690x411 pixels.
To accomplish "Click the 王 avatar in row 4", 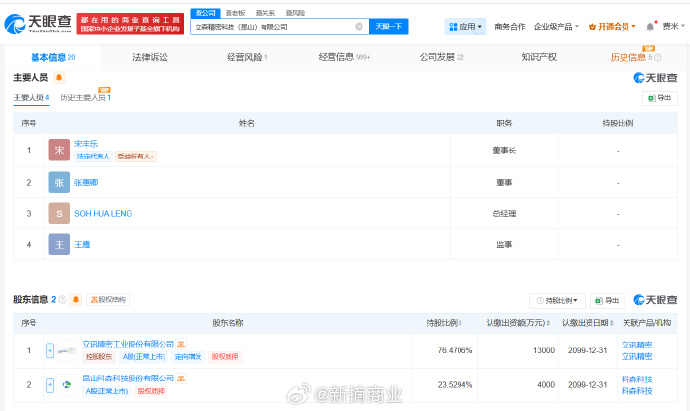I will 59,245.
